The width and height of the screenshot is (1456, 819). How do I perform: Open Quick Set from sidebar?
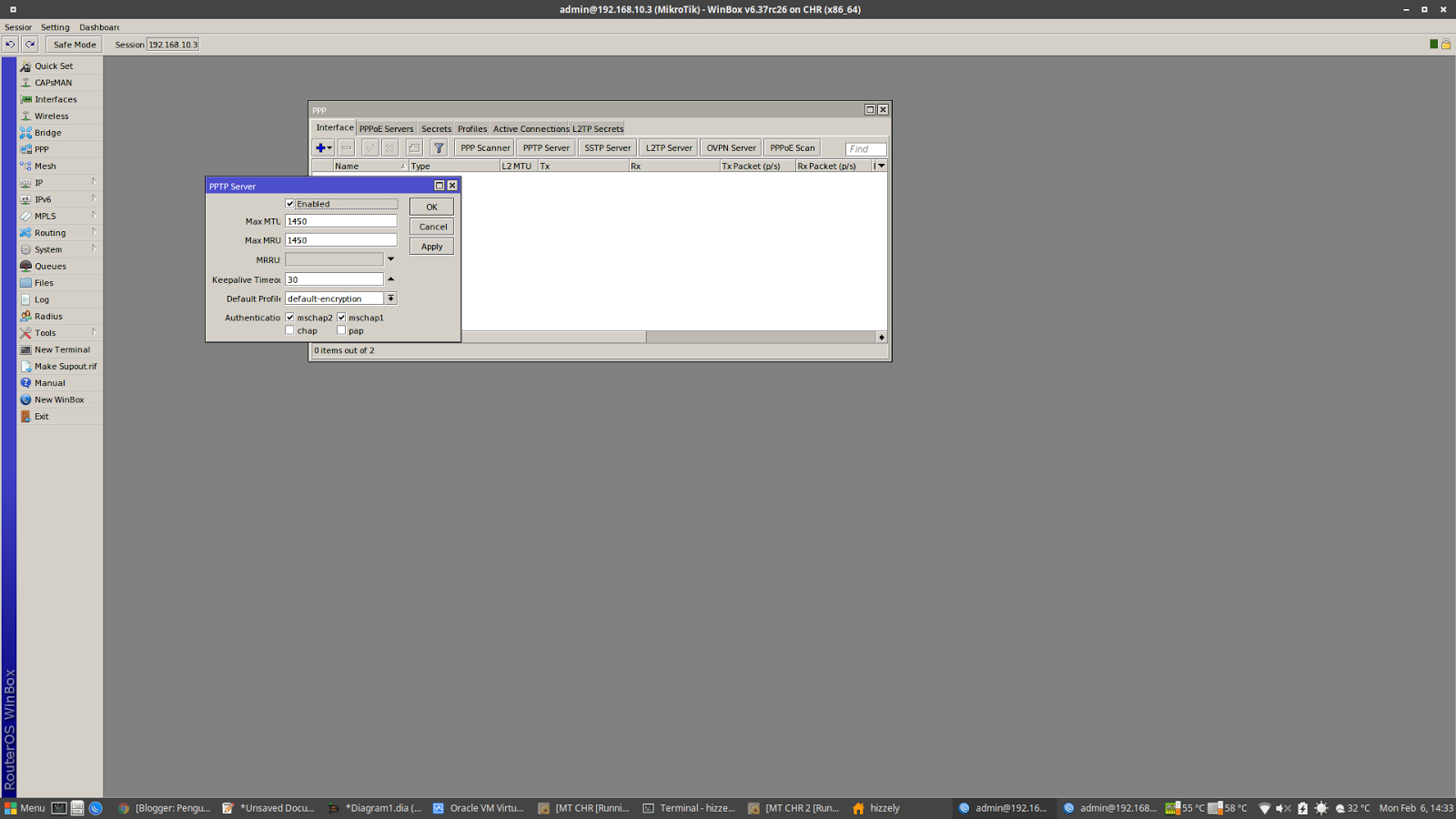(60, 66)
